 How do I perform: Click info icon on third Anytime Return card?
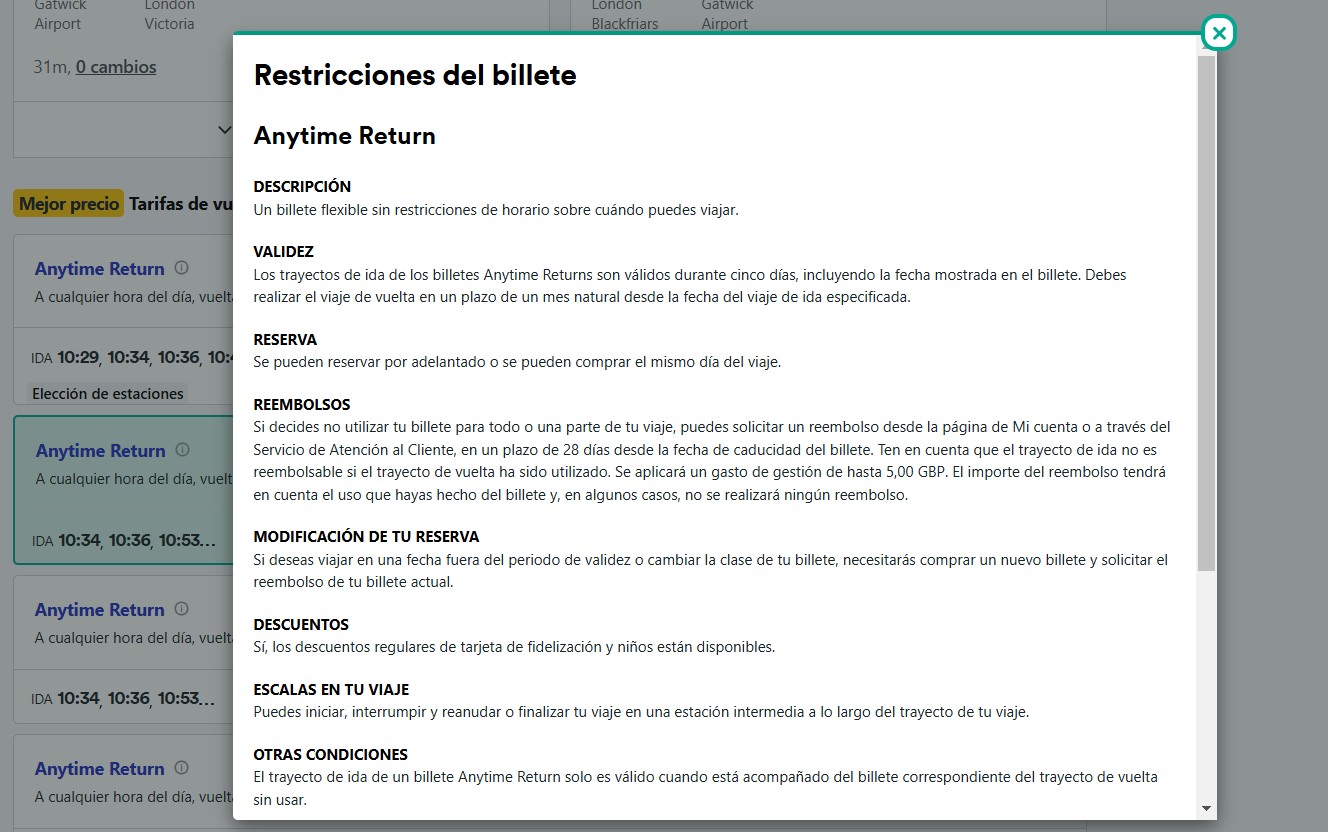click(181, 609)
